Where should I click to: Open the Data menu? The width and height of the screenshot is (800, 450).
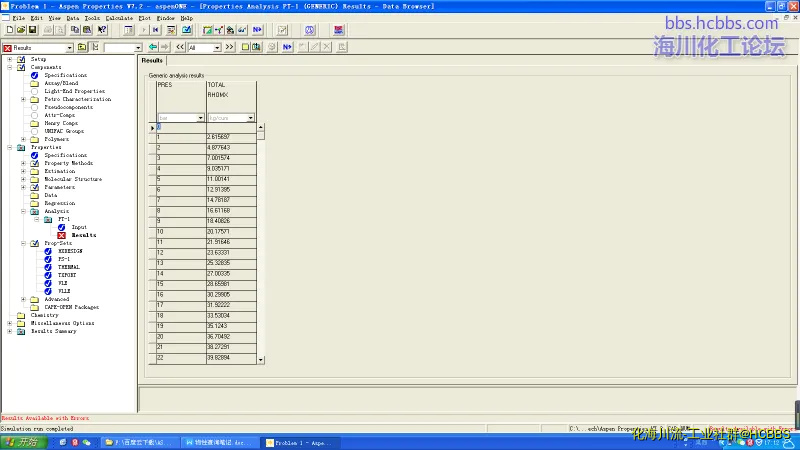point(73,18)
